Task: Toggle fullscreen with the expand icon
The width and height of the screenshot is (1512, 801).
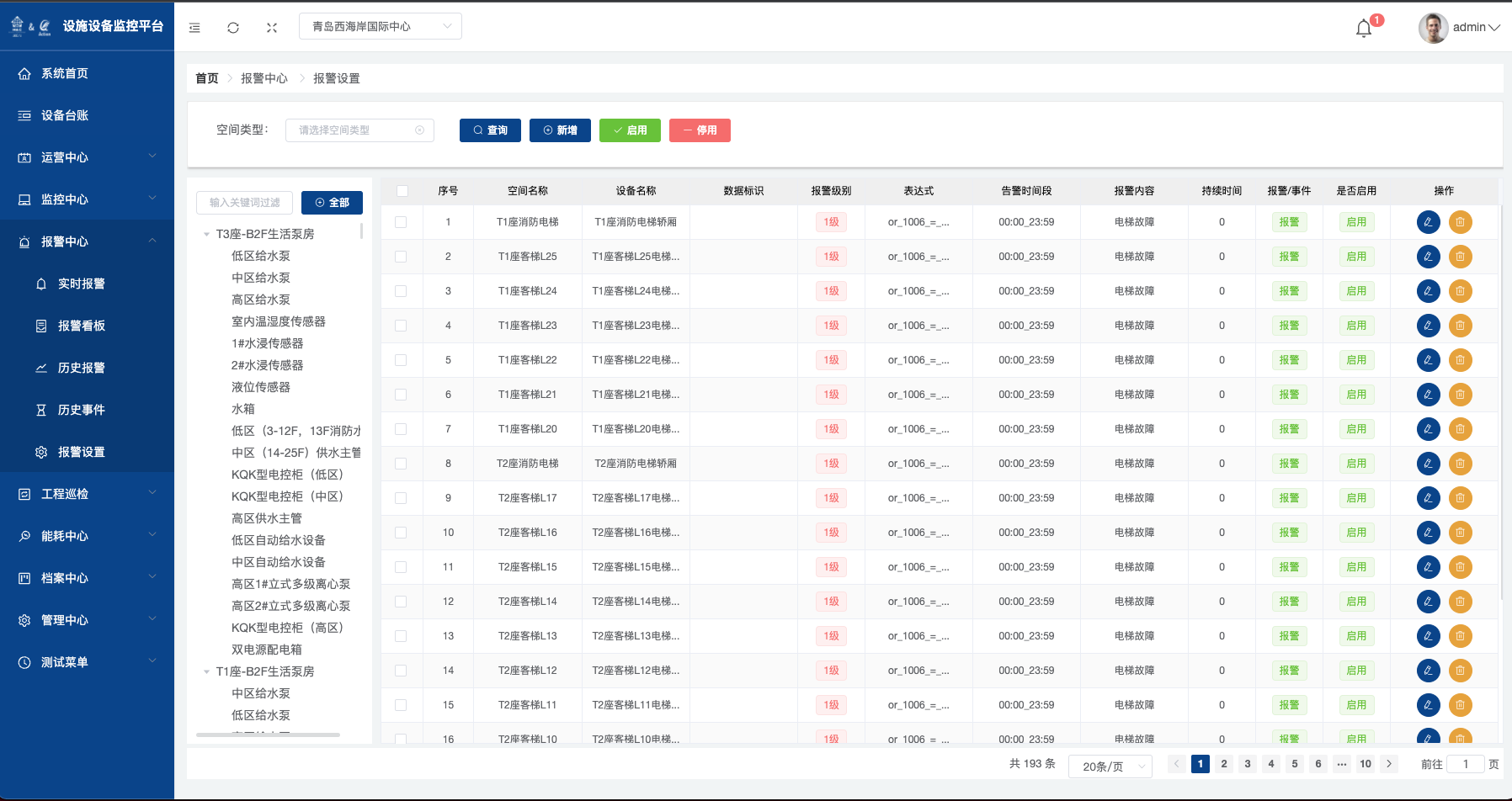Action: 272,28
